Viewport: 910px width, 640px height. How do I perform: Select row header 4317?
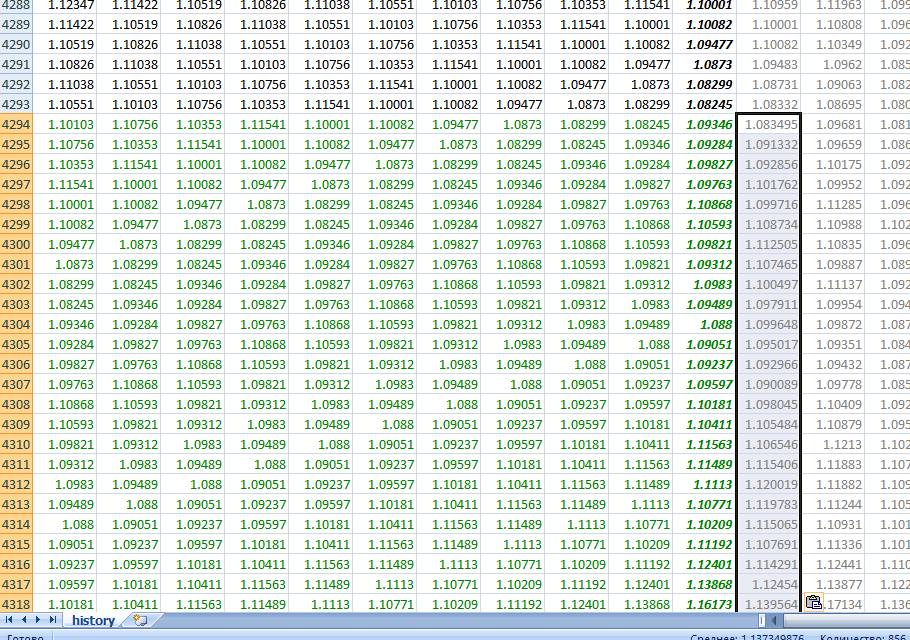tap(17, 585)
